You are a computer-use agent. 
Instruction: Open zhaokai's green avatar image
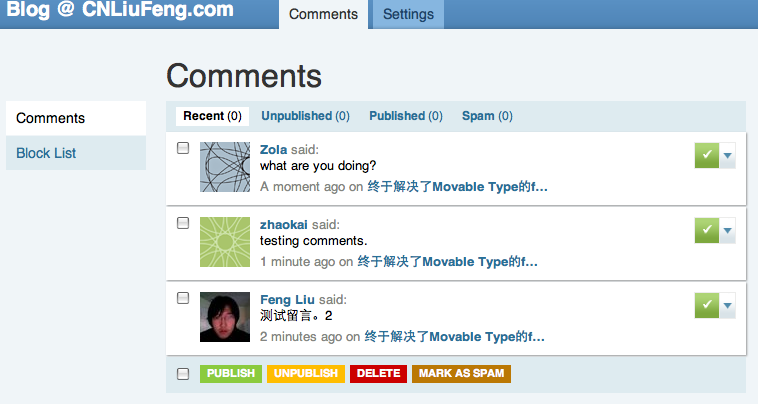[225, 242]
